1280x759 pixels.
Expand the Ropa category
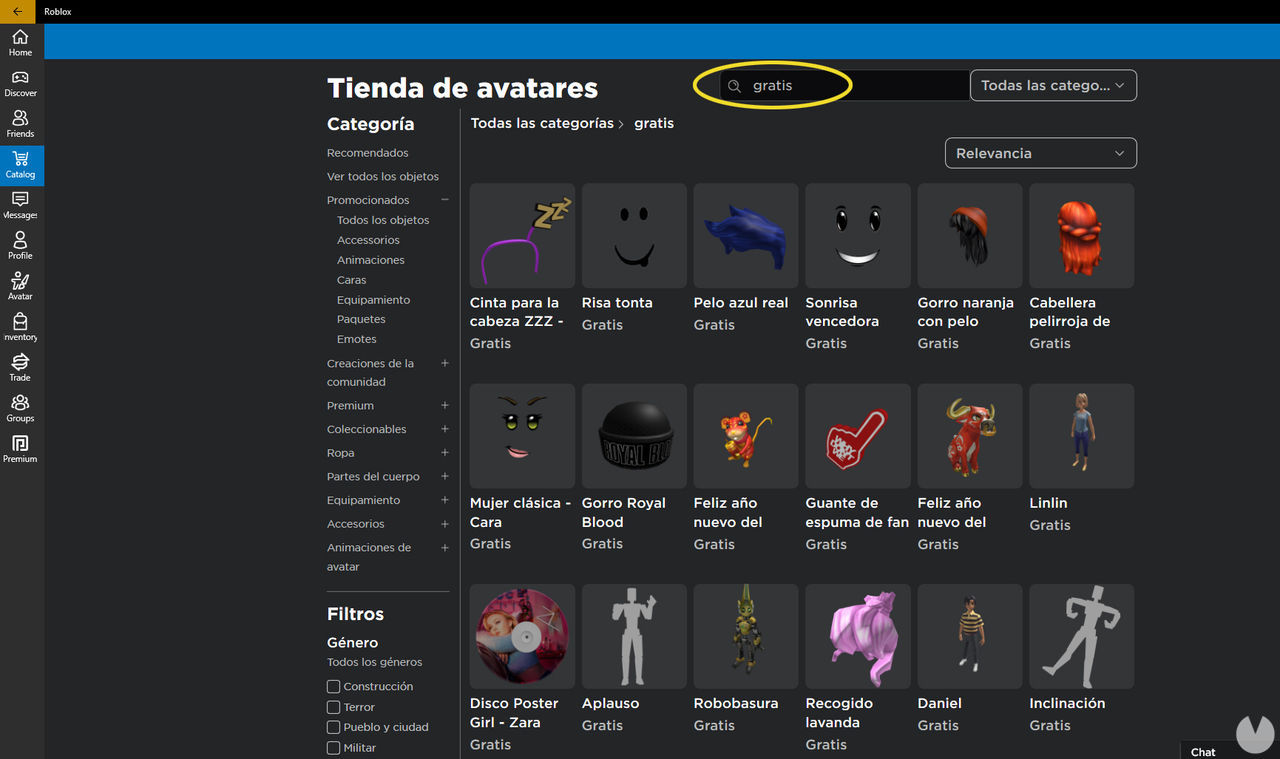[x=445, y=453]
